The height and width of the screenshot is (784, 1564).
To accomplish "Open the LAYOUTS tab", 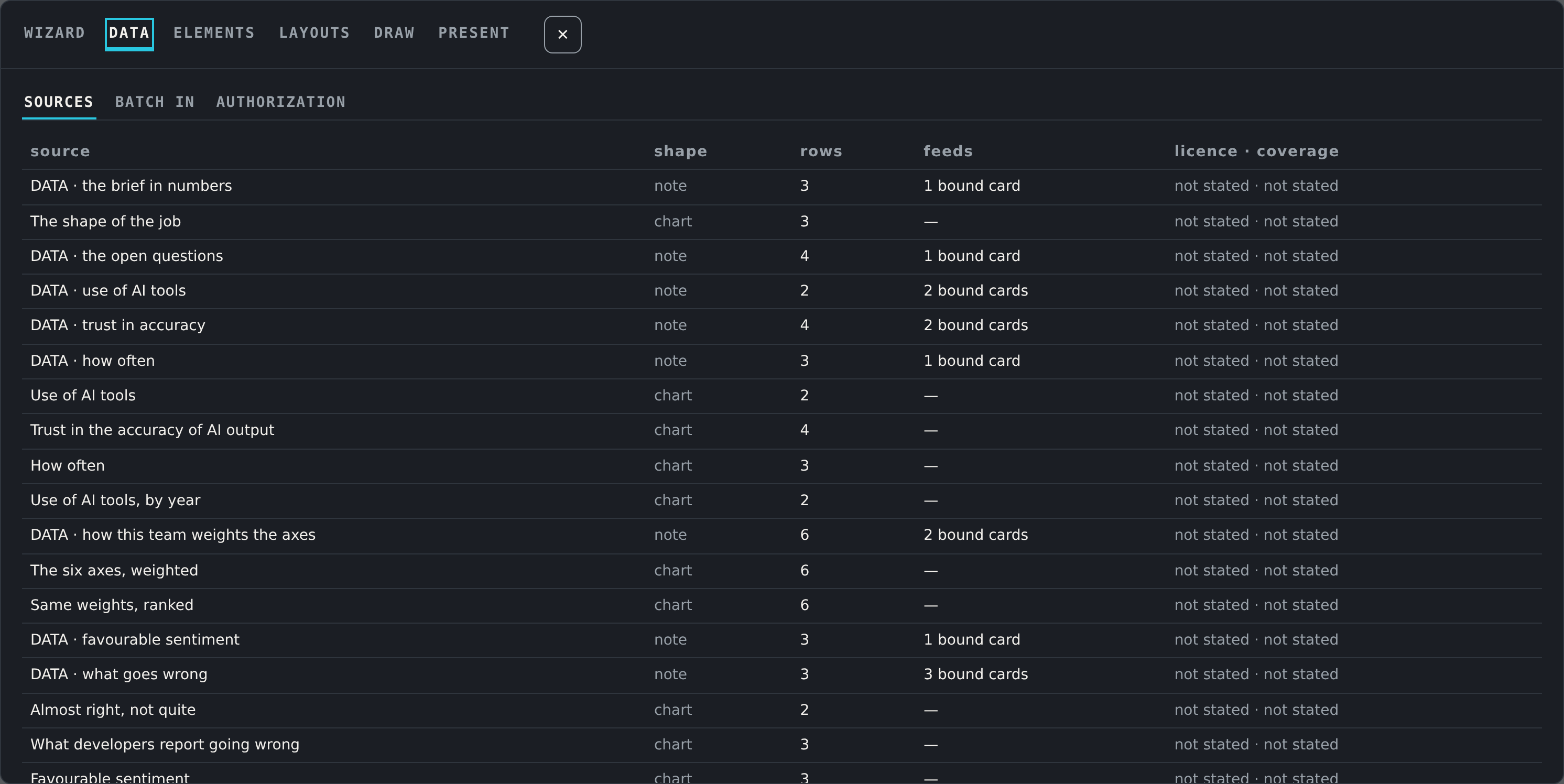I will pyautogui.click(x=314, y=33).
